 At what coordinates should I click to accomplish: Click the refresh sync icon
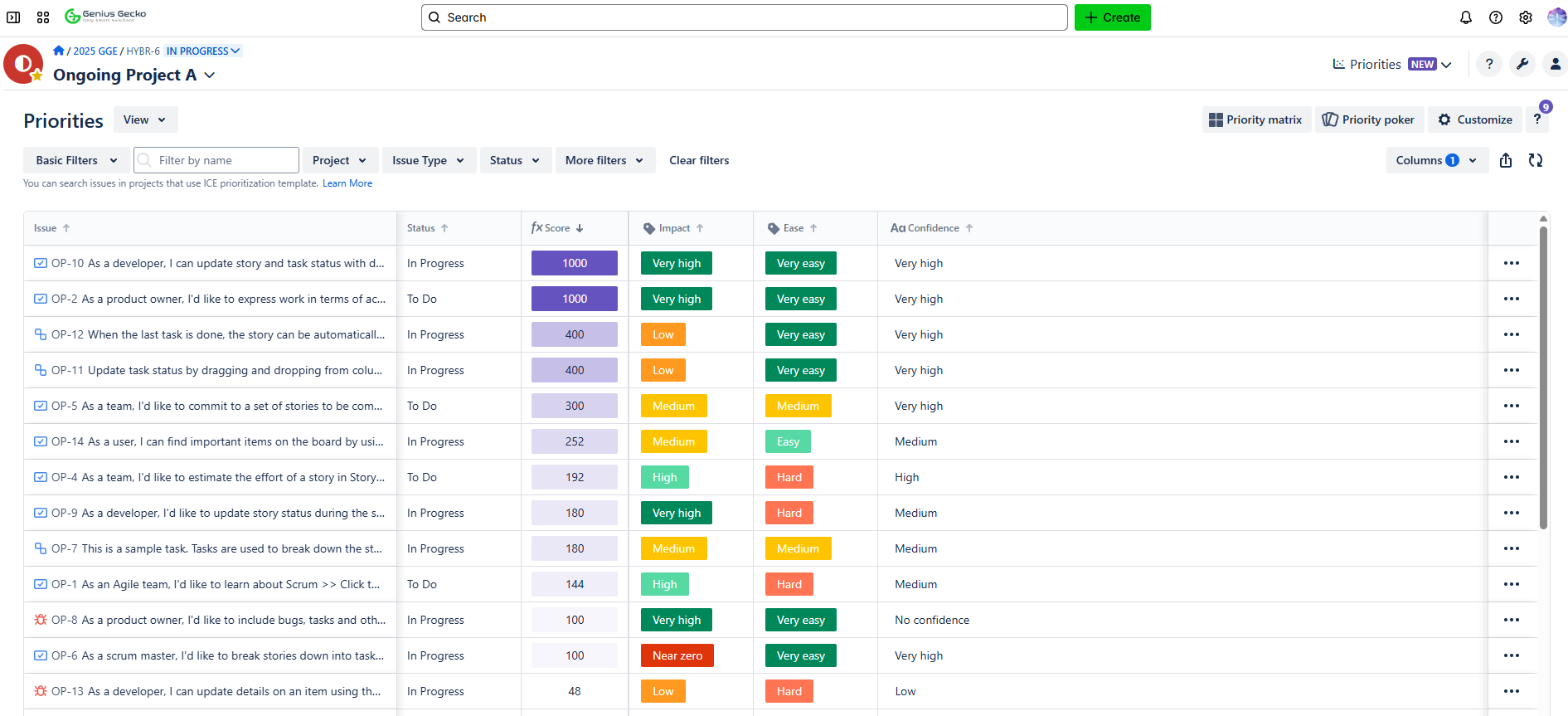pos(1536,161)
